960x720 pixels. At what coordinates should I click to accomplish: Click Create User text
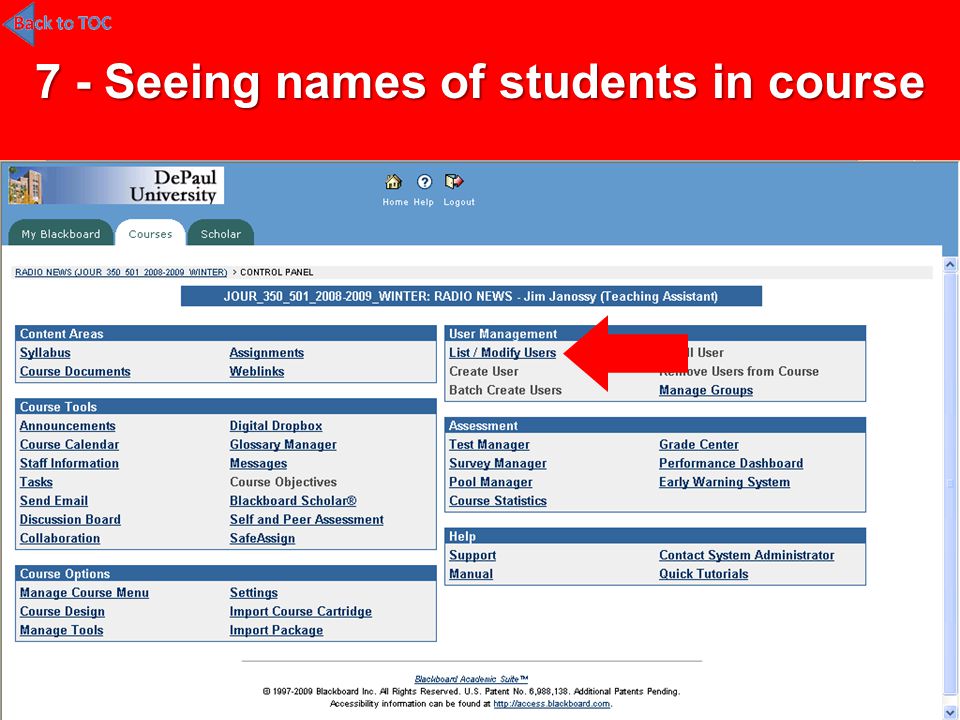click(484, 372)
